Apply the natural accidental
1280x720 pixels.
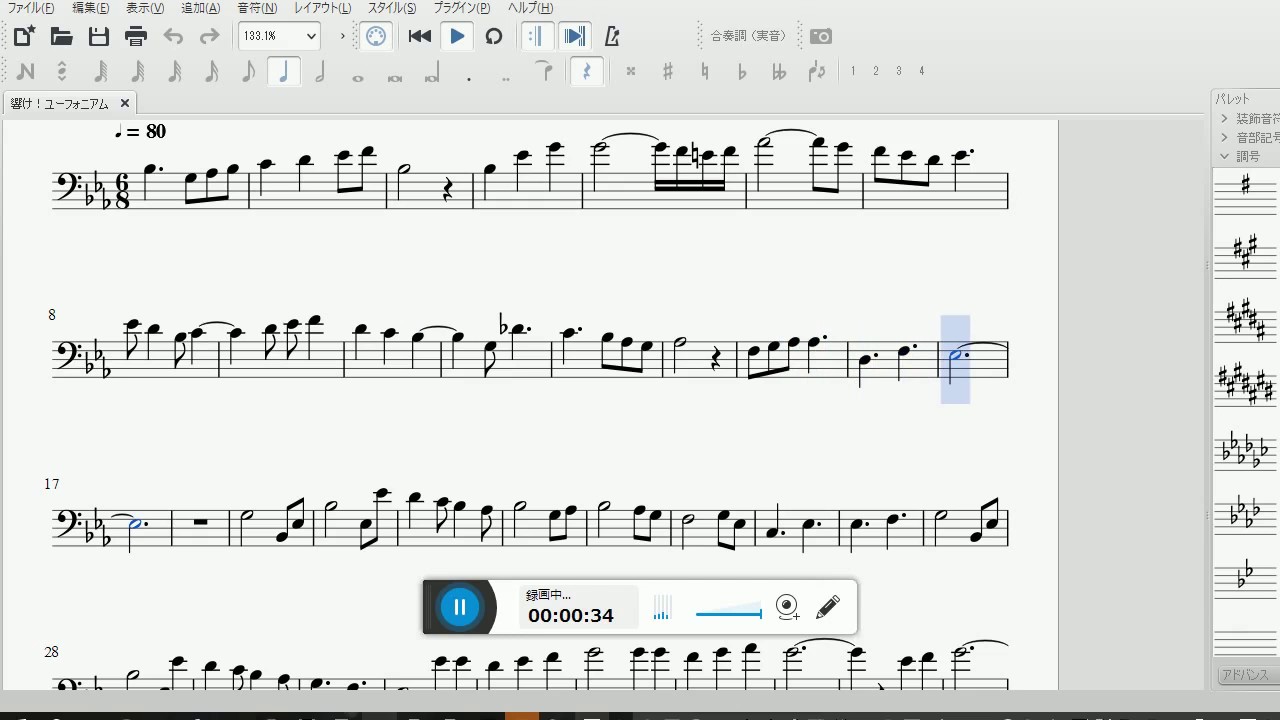point(705,72)
